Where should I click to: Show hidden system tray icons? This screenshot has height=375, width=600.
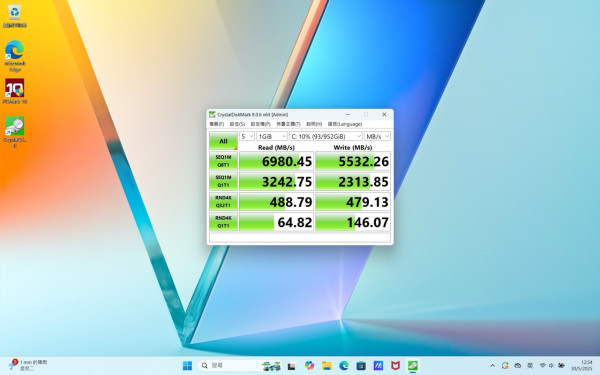click(x=492, y=366)
